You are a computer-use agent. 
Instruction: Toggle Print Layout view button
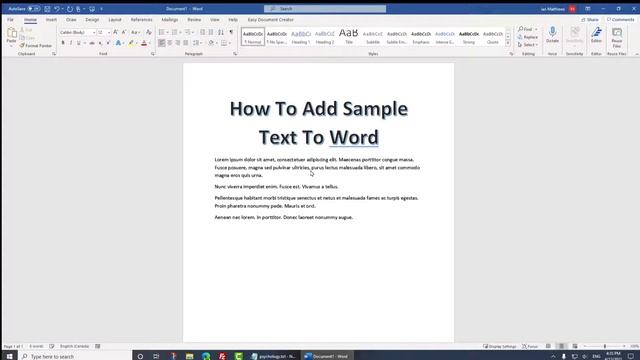click(x=562, y=346)
